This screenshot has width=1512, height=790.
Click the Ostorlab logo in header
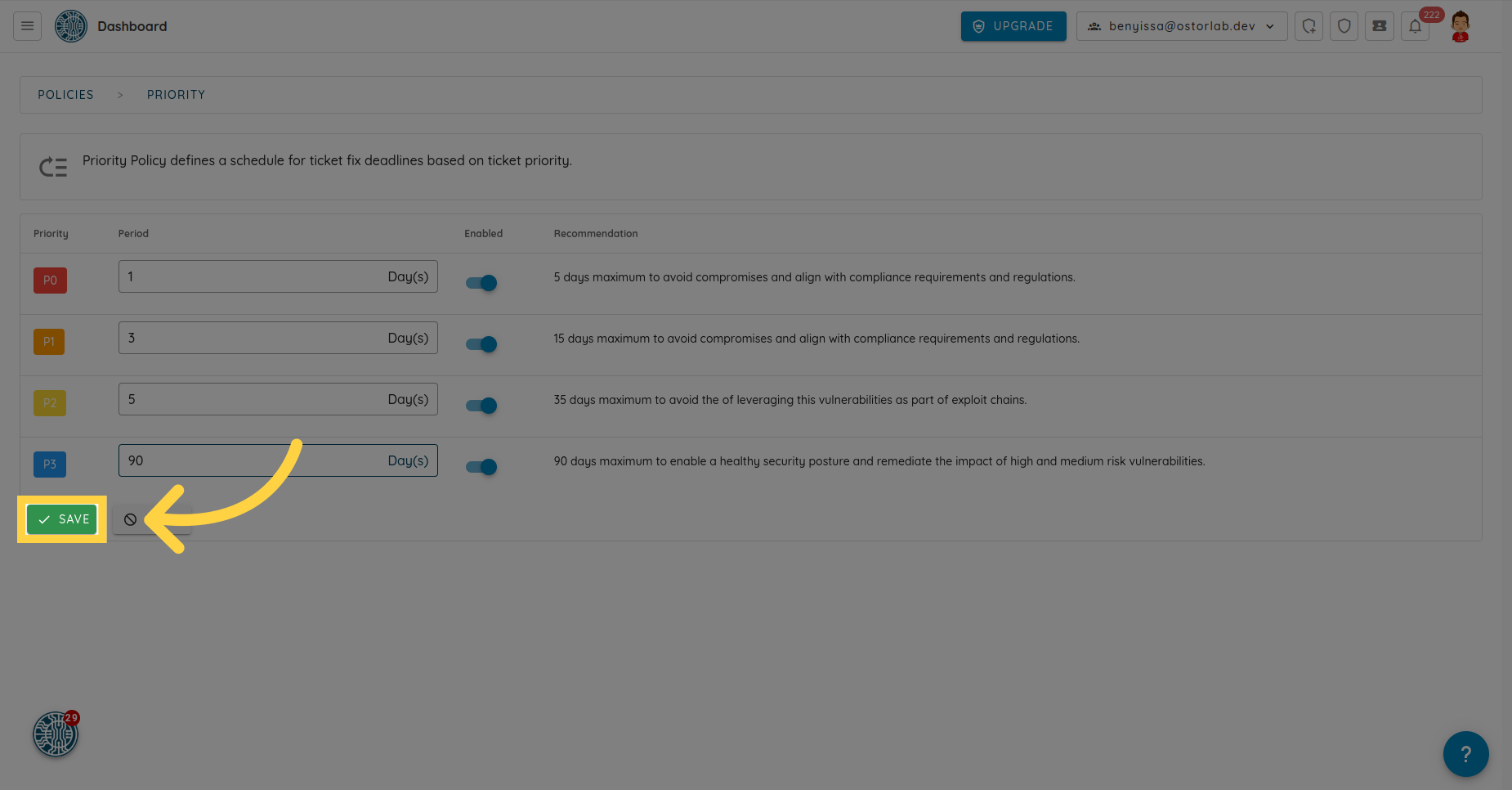(x=71, y=26)
